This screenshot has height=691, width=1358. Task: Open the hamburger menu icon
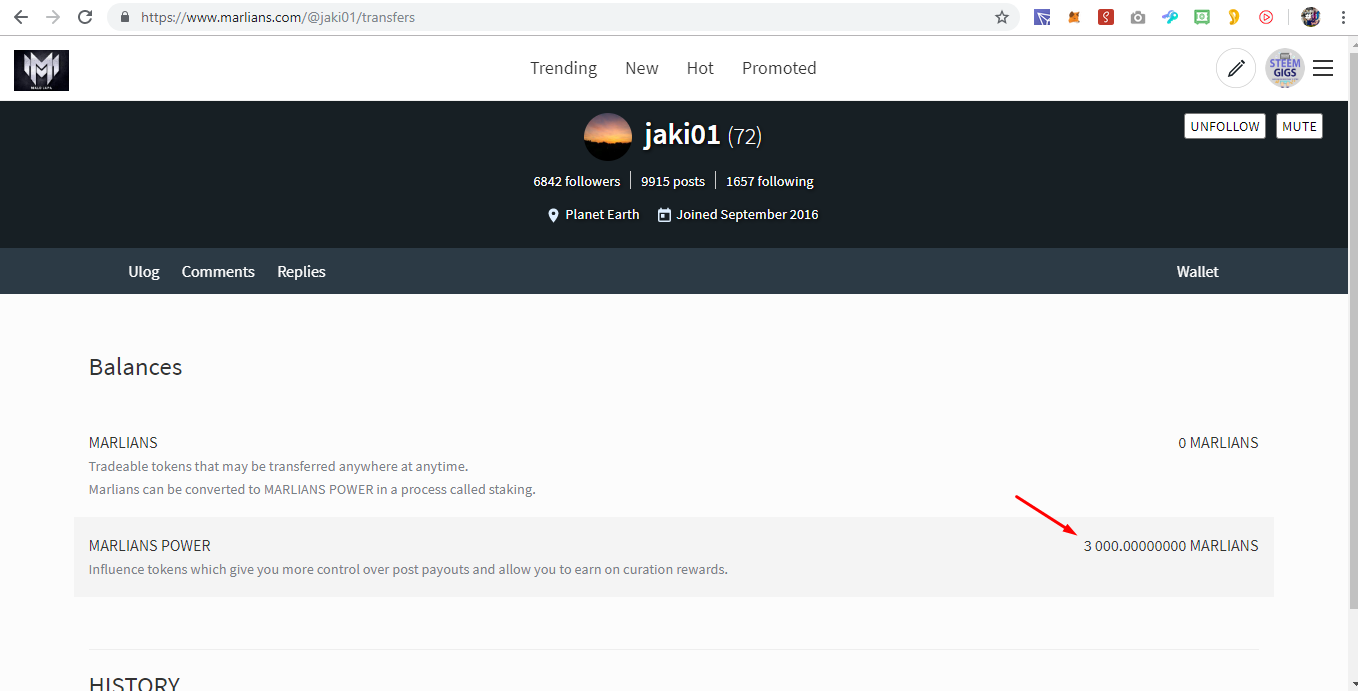(x=1323, y=68)
